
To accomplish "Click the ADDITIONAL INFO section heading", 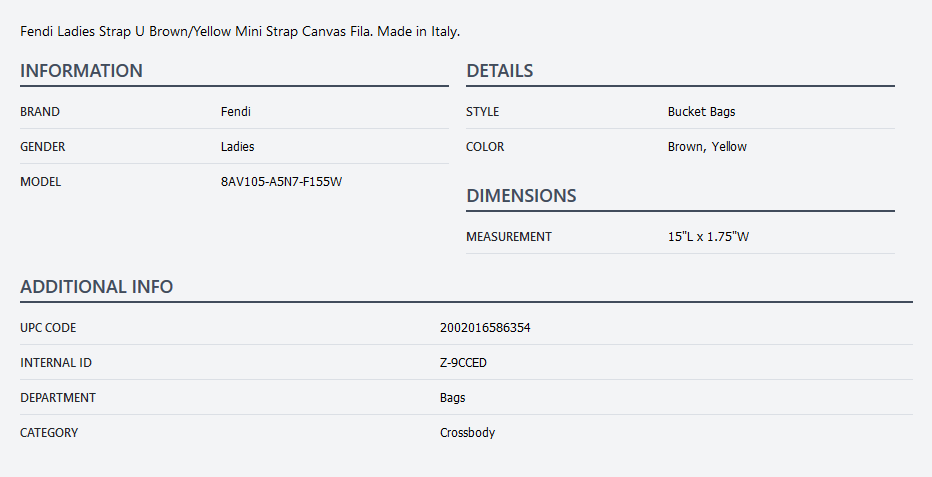I will 96,287.
